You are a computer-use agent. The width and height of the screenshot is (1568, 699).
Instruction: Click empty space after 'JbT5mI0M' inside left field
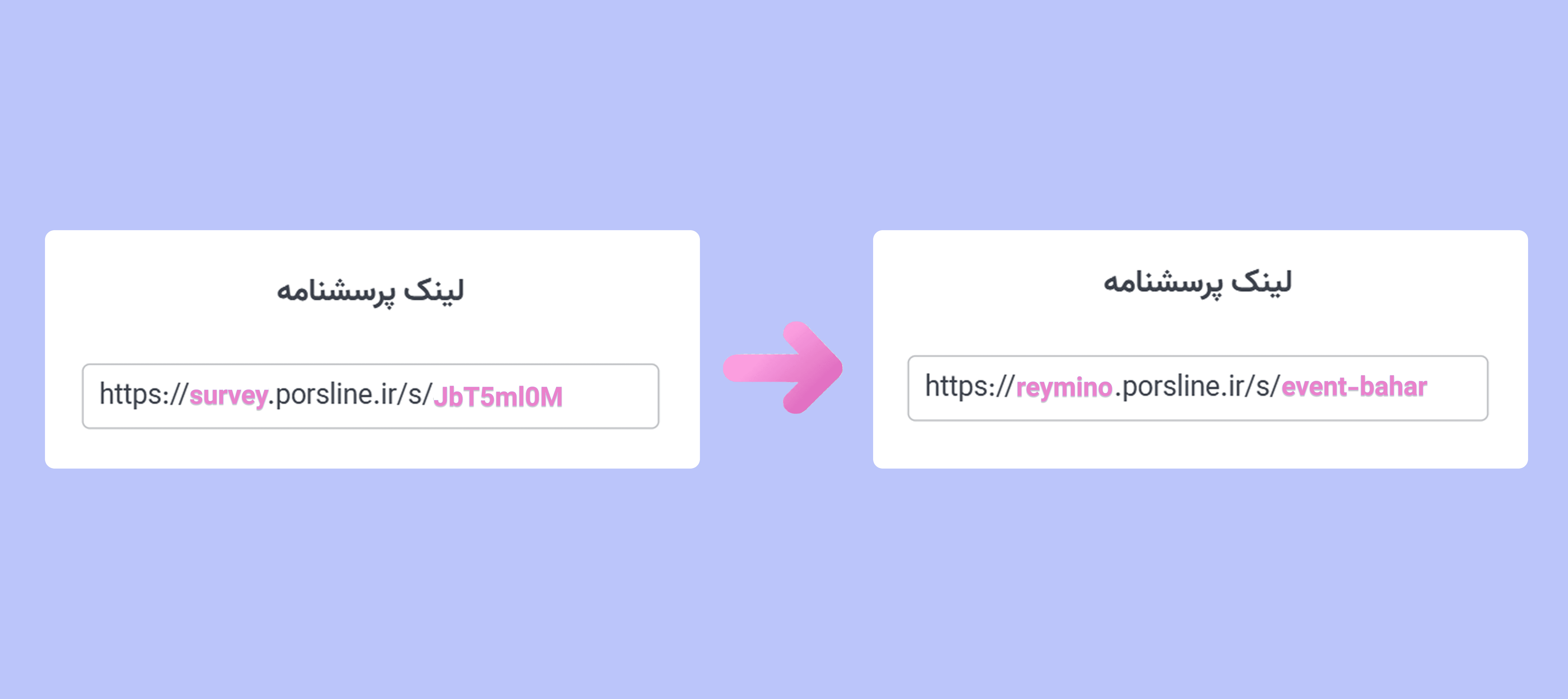(x=610, y=396)
